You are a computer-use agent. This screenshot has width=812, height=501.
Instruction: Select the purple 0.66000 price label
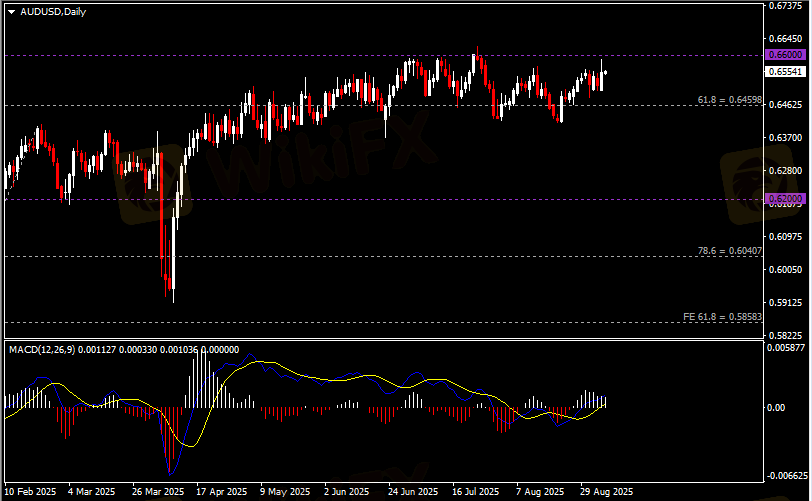785,54
